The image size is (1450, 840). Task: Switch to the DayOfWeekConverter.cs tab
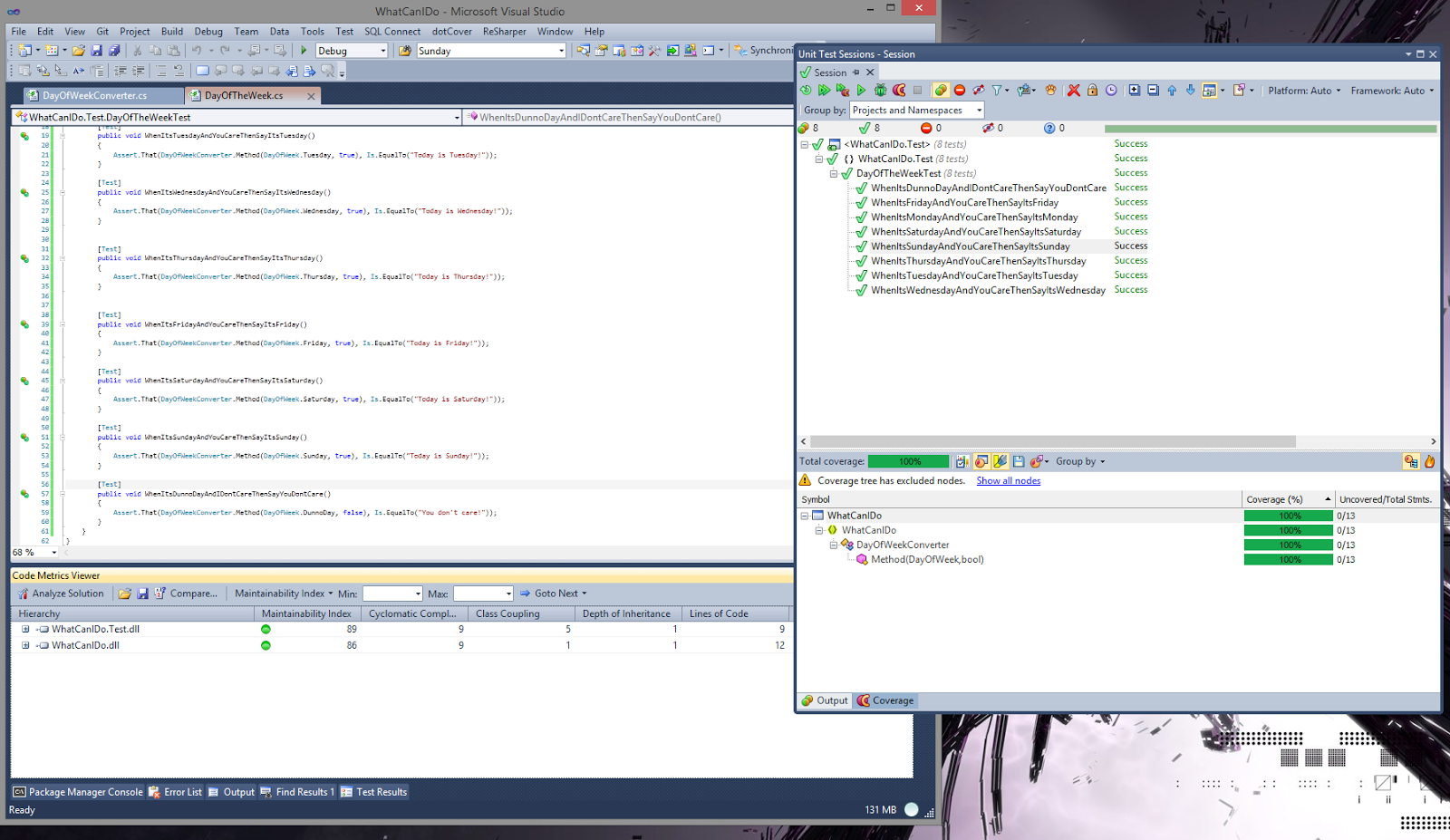click(x=94, y=95)
